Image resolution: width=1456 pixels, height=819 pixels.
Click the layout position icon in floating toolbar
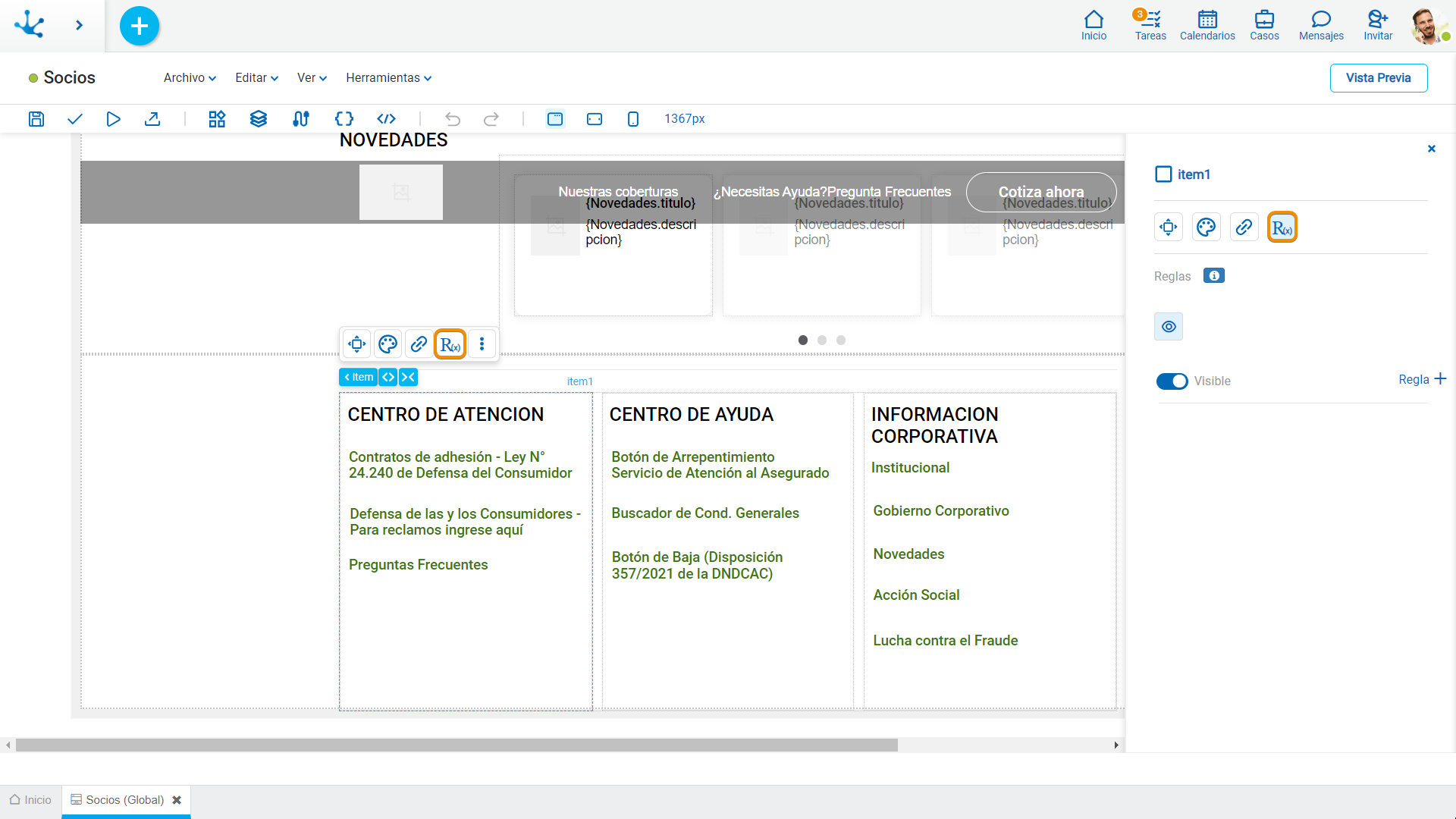(356, 344)
